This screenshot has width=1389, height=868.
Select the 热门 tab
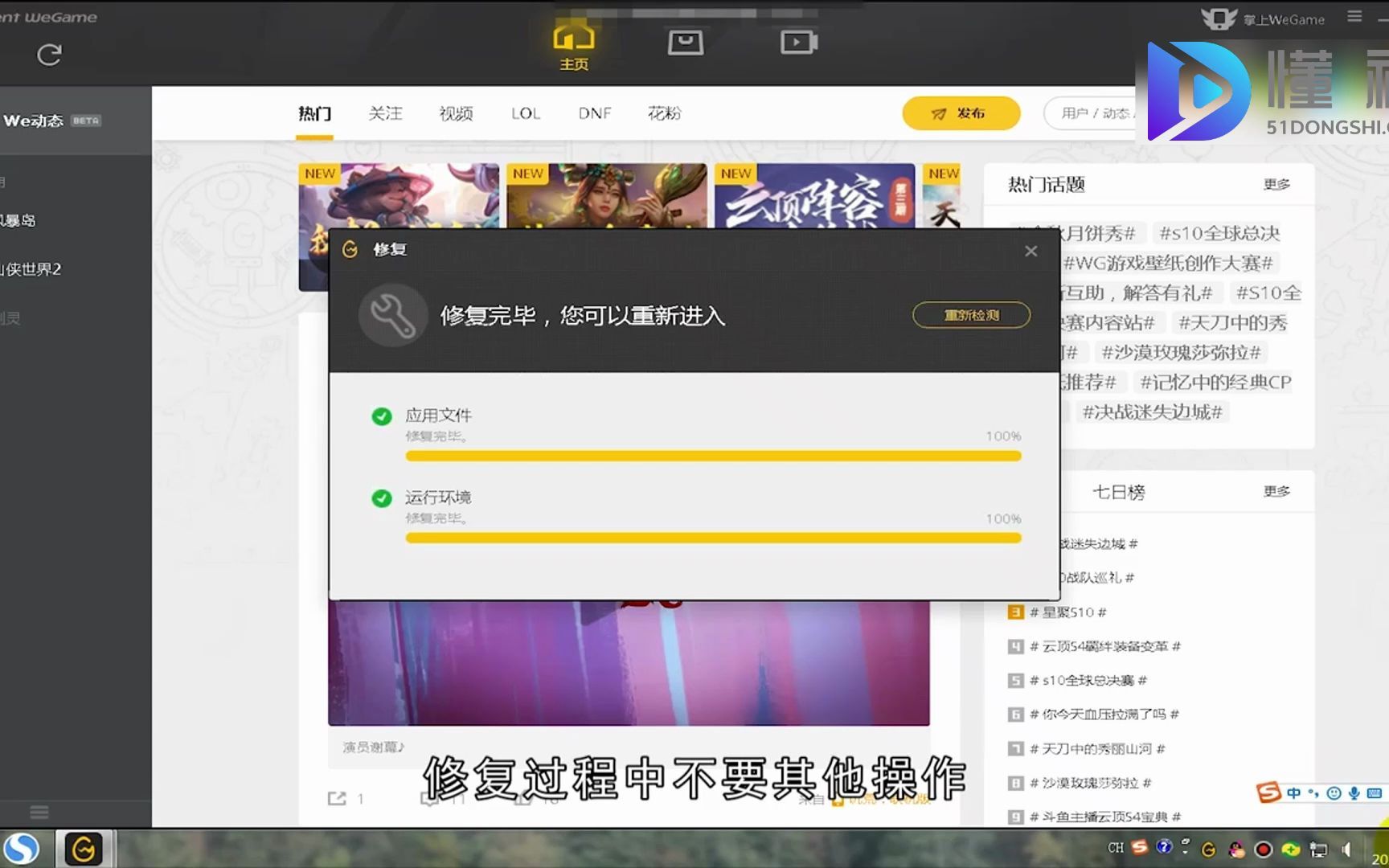coord(314,113)
